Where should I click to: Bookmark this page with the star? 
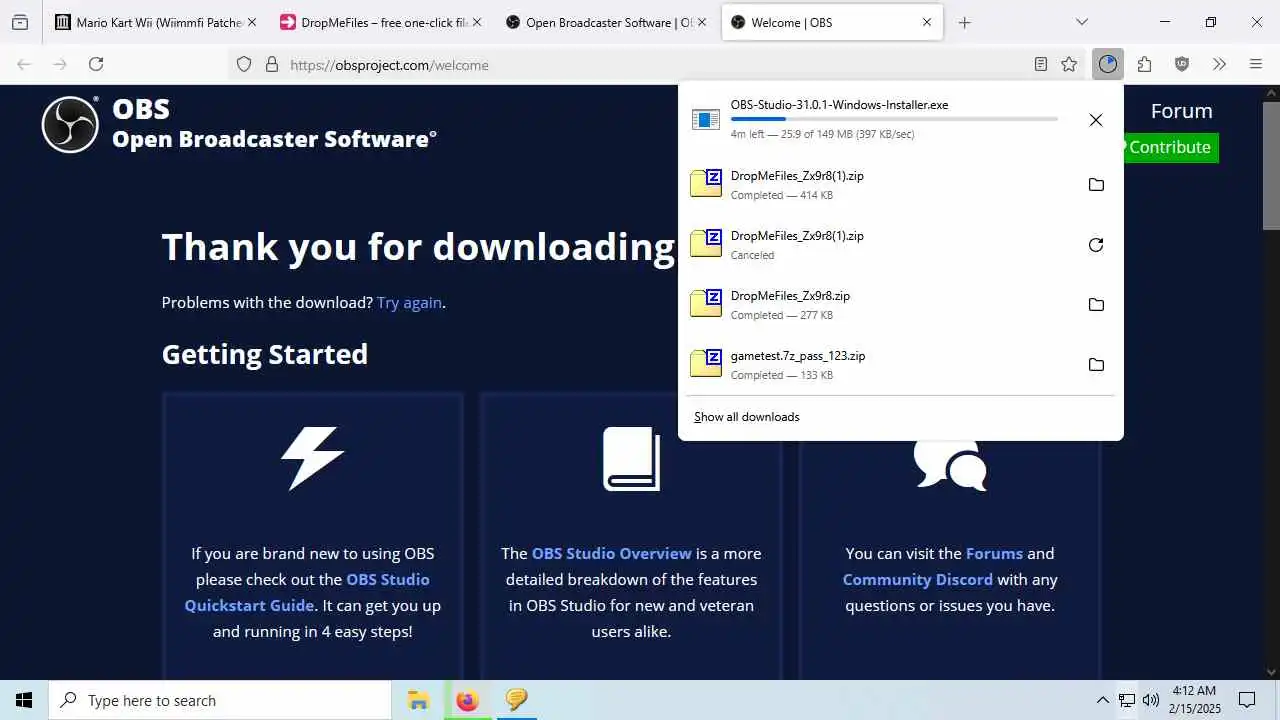1069,64
